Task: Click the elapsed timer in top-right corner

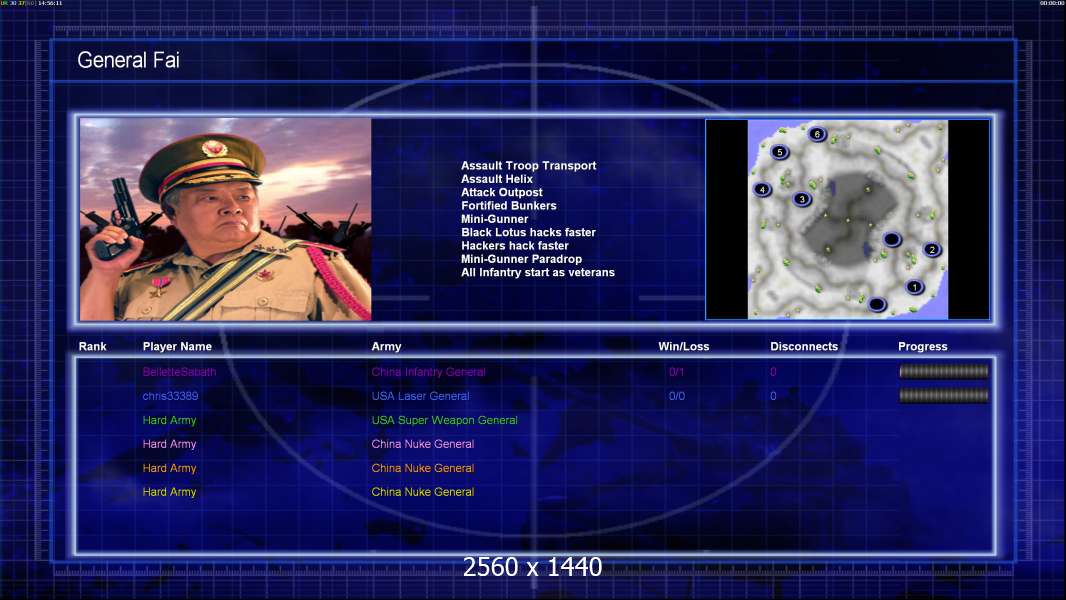Action: pyautogui.click(x=1052, y=3)
